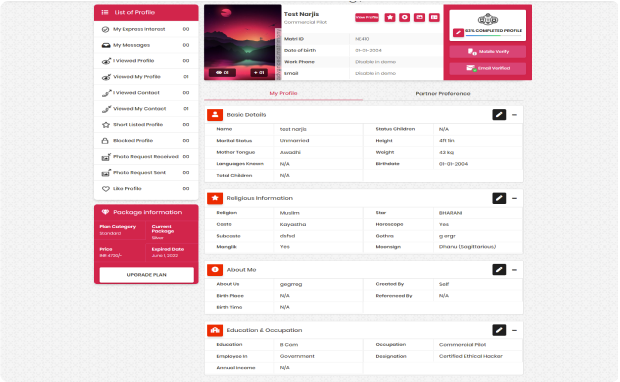620x382 pixels.
Task: Open My Messages in sidebar
Action: [x=146, y=45]
